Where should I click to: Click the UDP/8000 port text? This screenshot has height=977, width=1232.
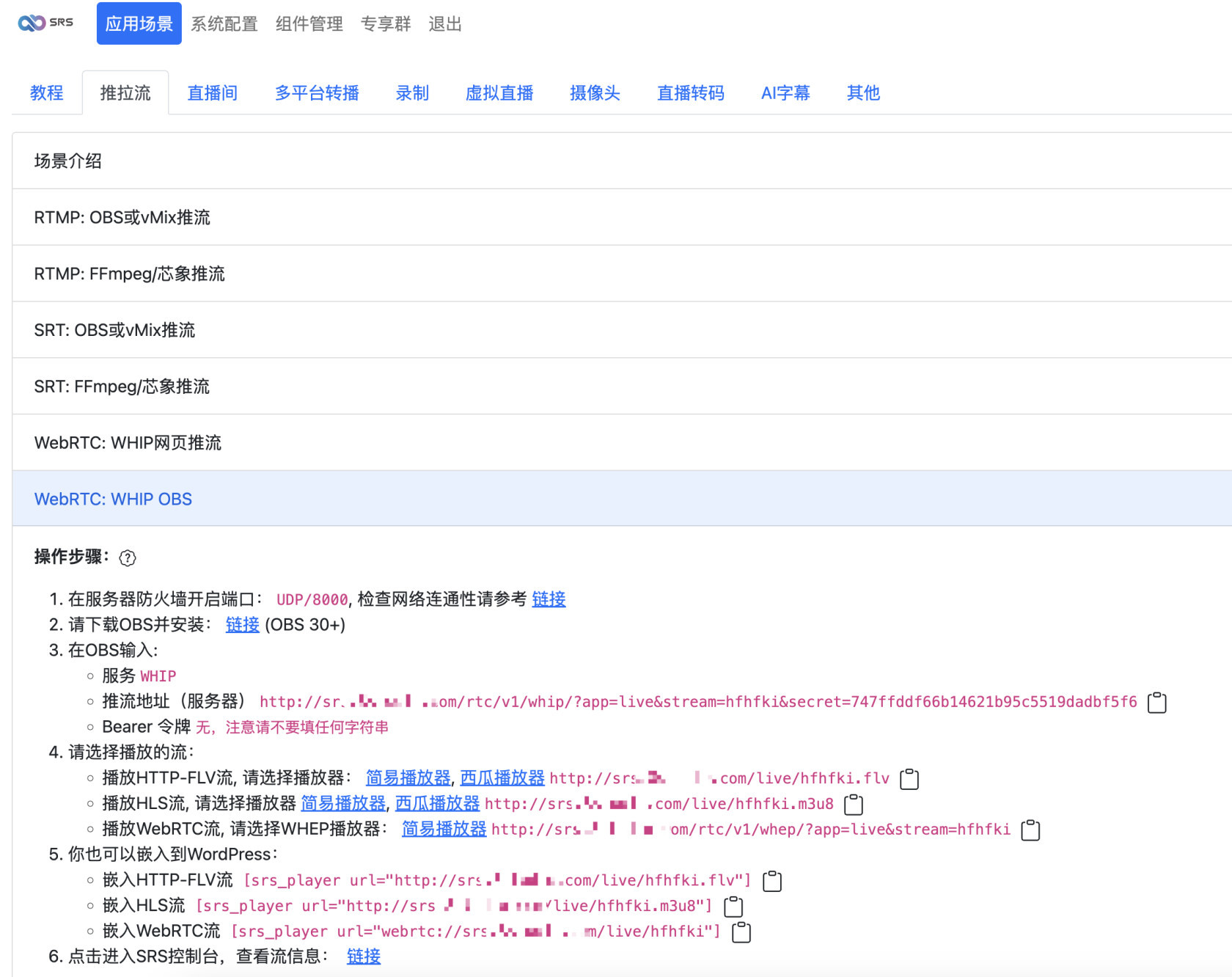[x=312, y=600]
